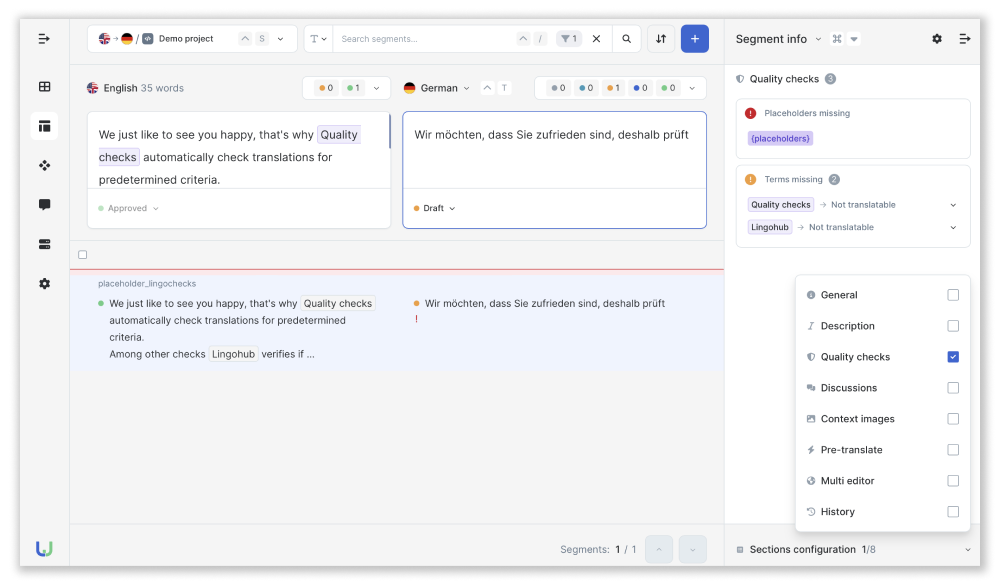Open the Approved status dropdown
The image size is (1000, 583).
(128, 209)
